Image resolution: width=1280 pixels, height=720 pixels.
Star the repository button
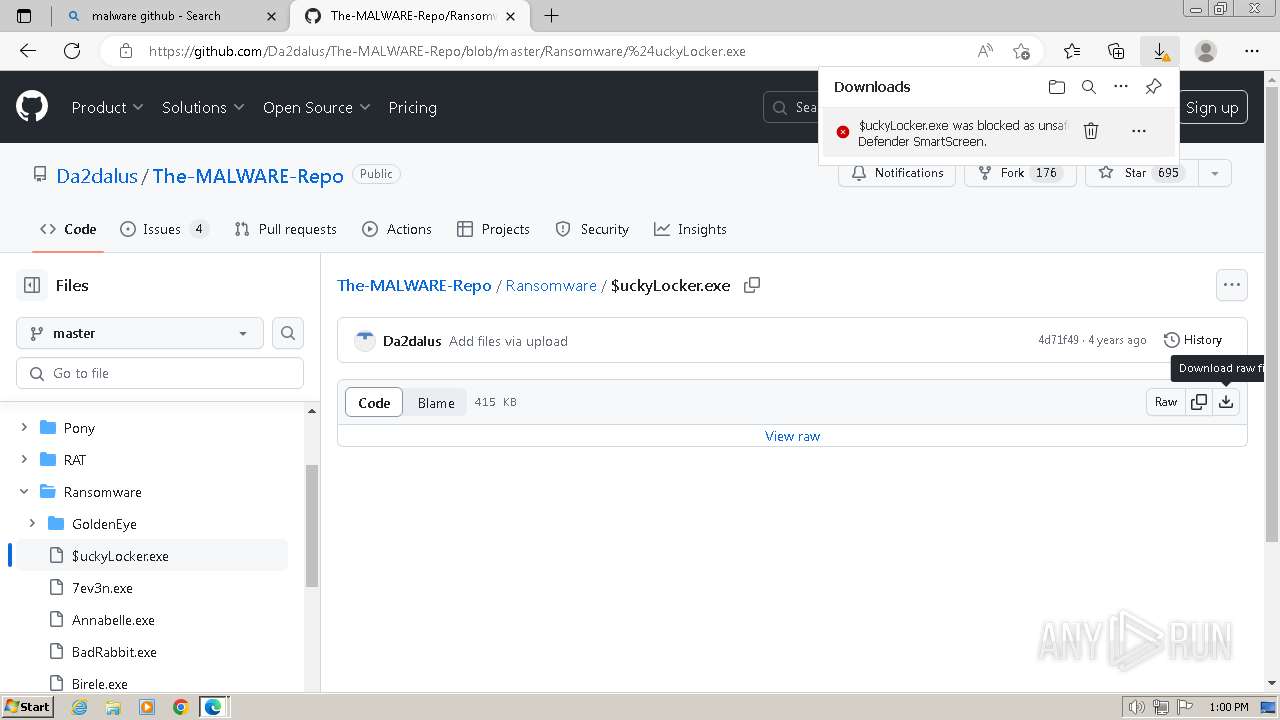click(1141, 173)
